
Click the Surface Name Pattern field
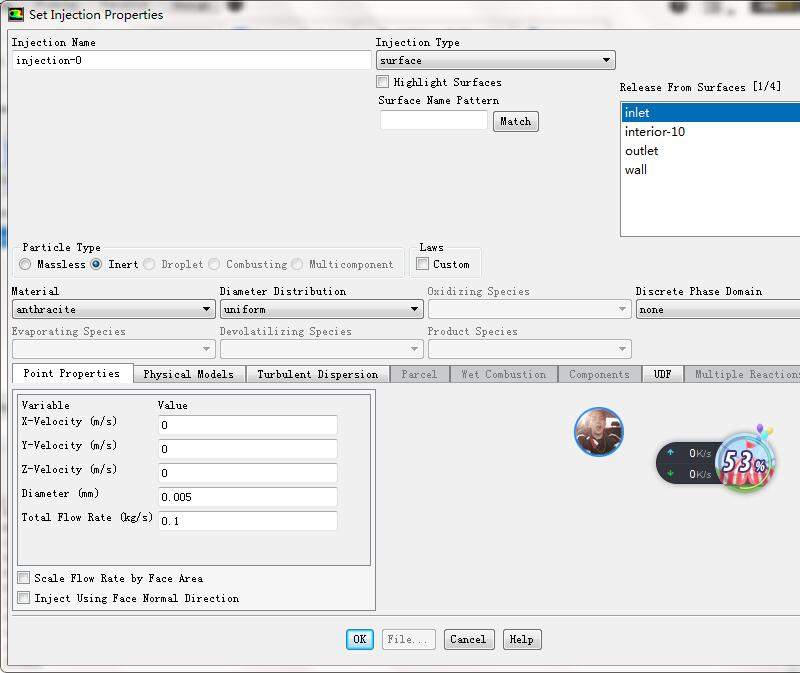coord(434,120)
